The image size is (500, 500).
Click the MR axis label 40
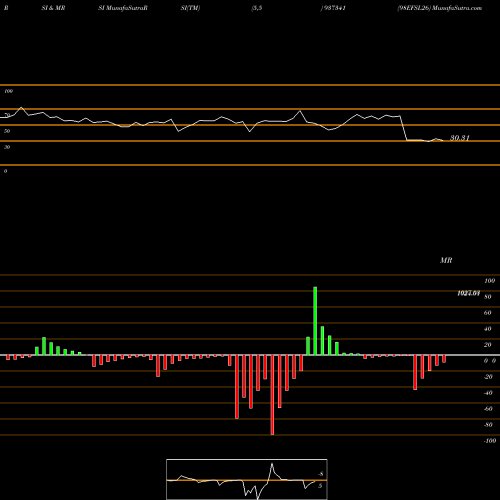[487, 329]
